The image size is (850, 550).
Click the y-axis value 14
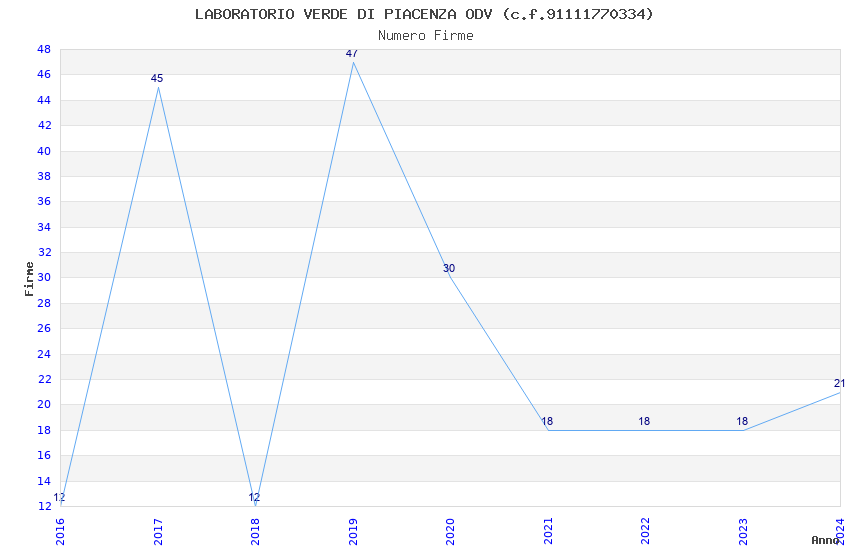(44, 481)
